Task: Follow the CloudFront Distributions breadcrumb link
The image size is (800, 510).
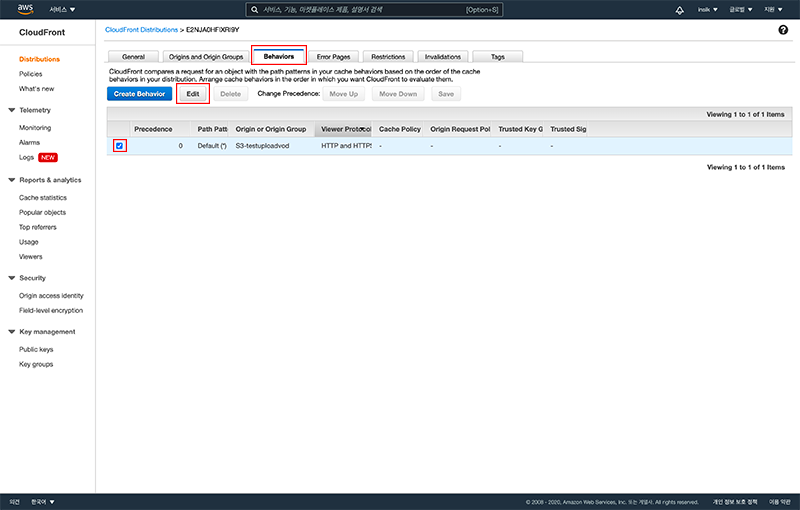Action: click(141, 30)
